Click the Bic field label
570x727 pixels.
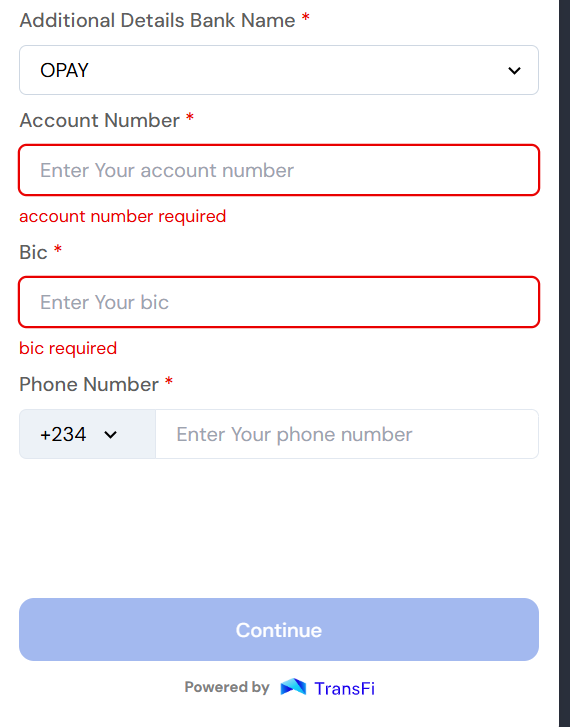[x=33, y=253]
